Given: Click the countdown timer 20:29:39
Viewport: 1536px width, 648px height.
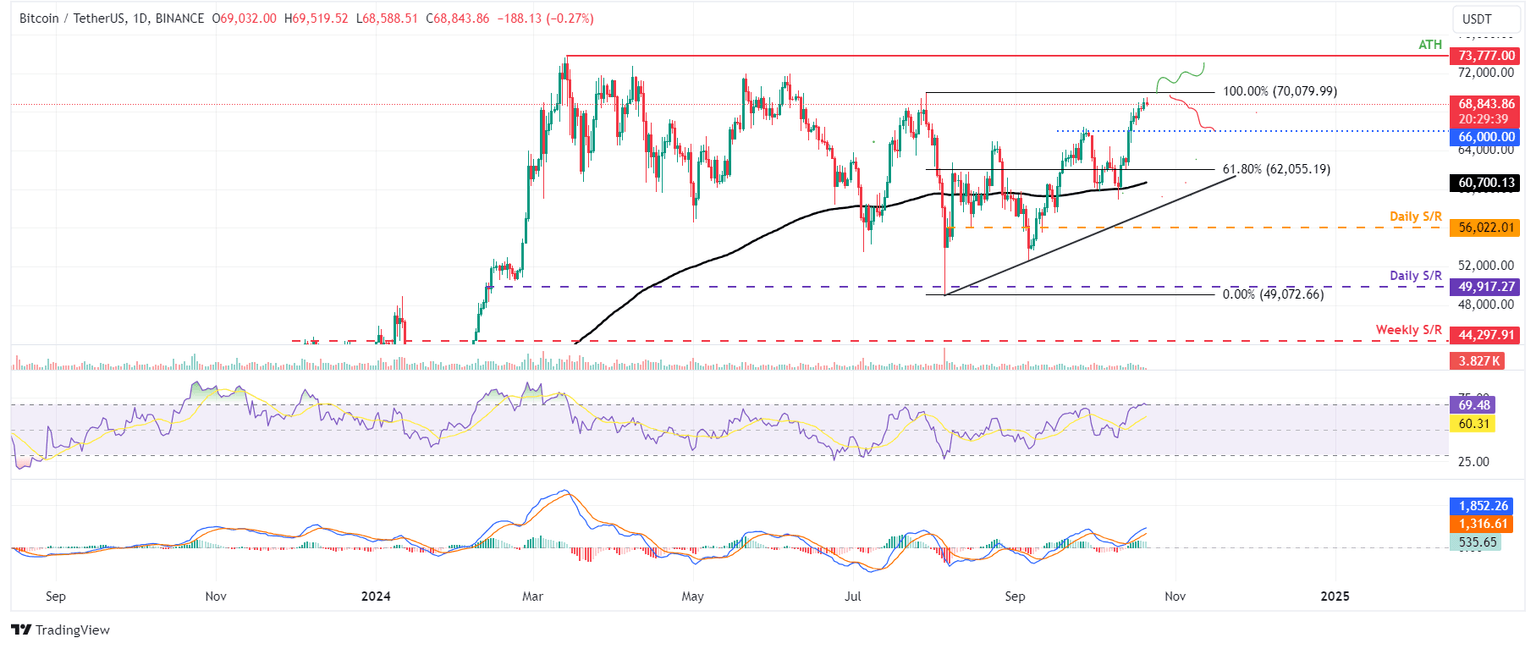Looking at the screenshot, I should 1483,118.
